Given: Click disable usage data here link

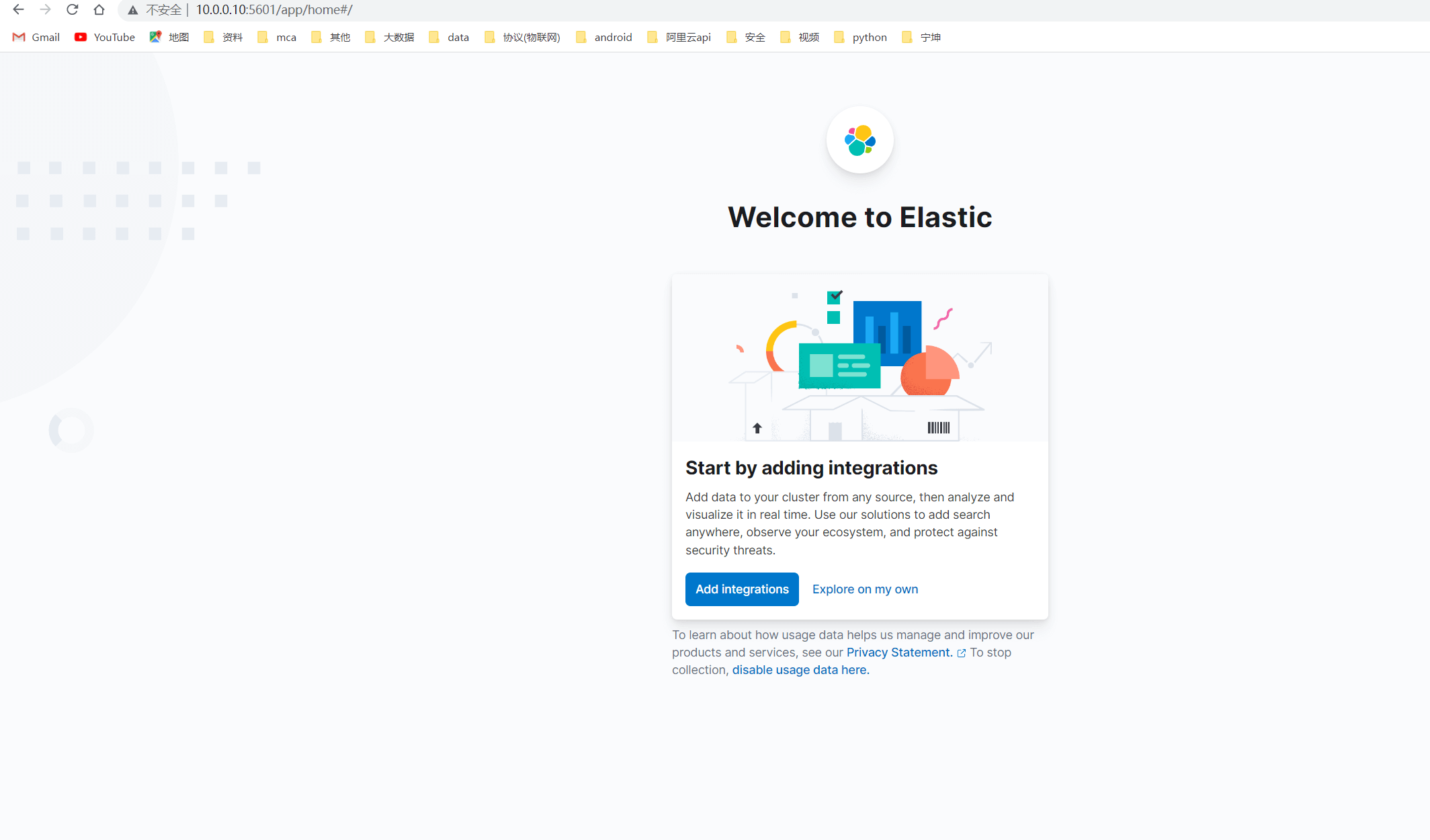Looking at the screenshot, I should (x=800, y=670).
